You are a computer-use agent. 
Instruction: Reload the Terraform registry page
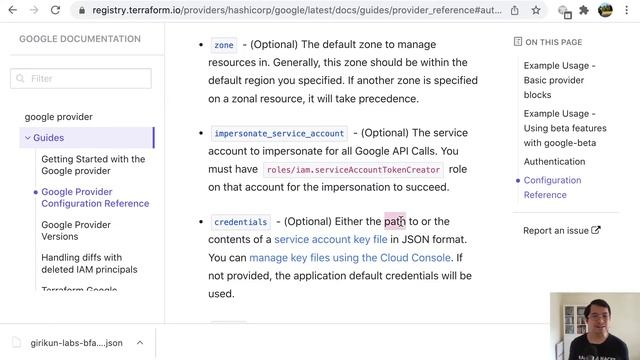[x=55, y=10]
